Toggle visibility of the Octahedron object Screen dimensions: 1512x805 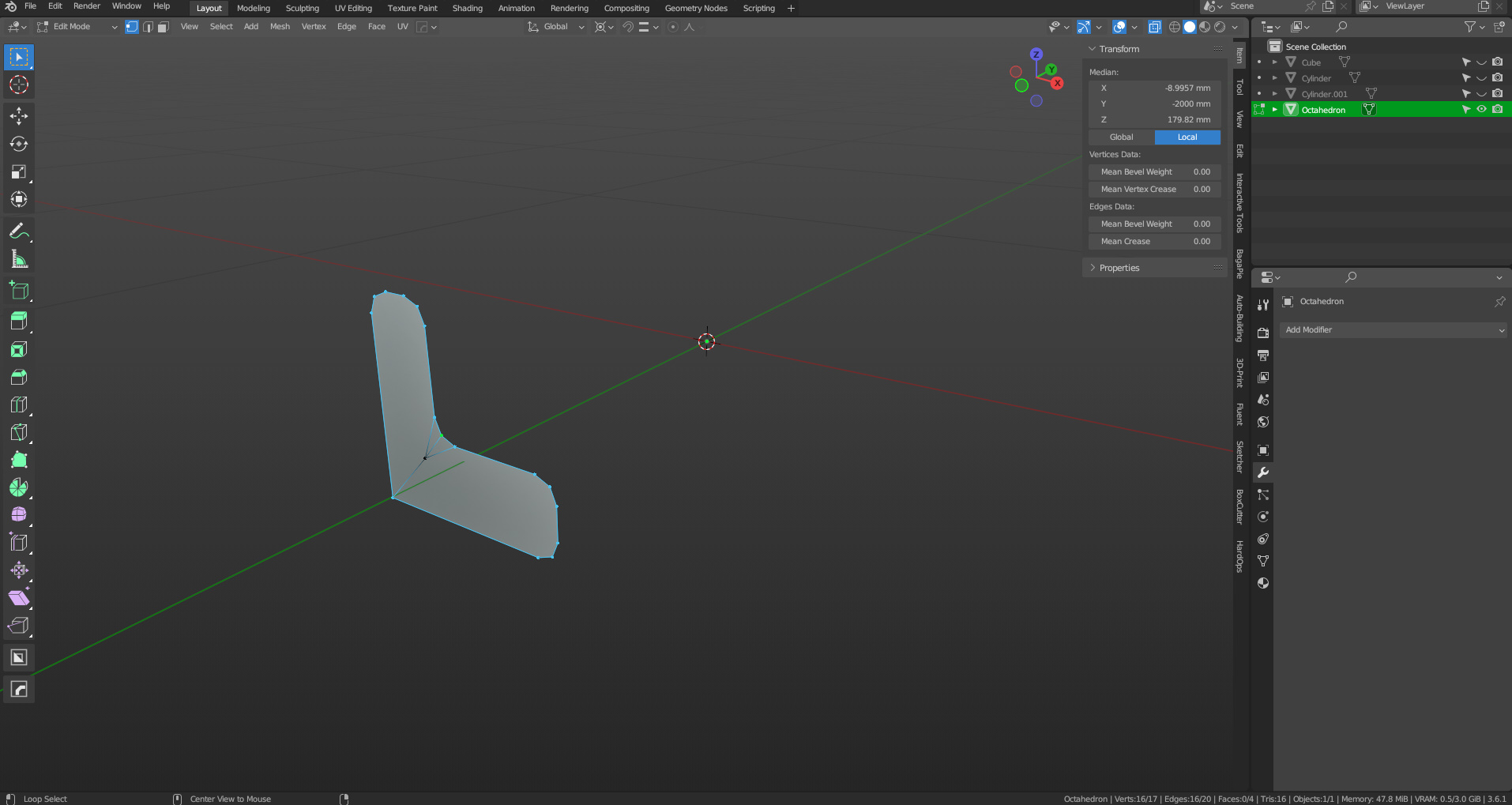point(1482,110)
